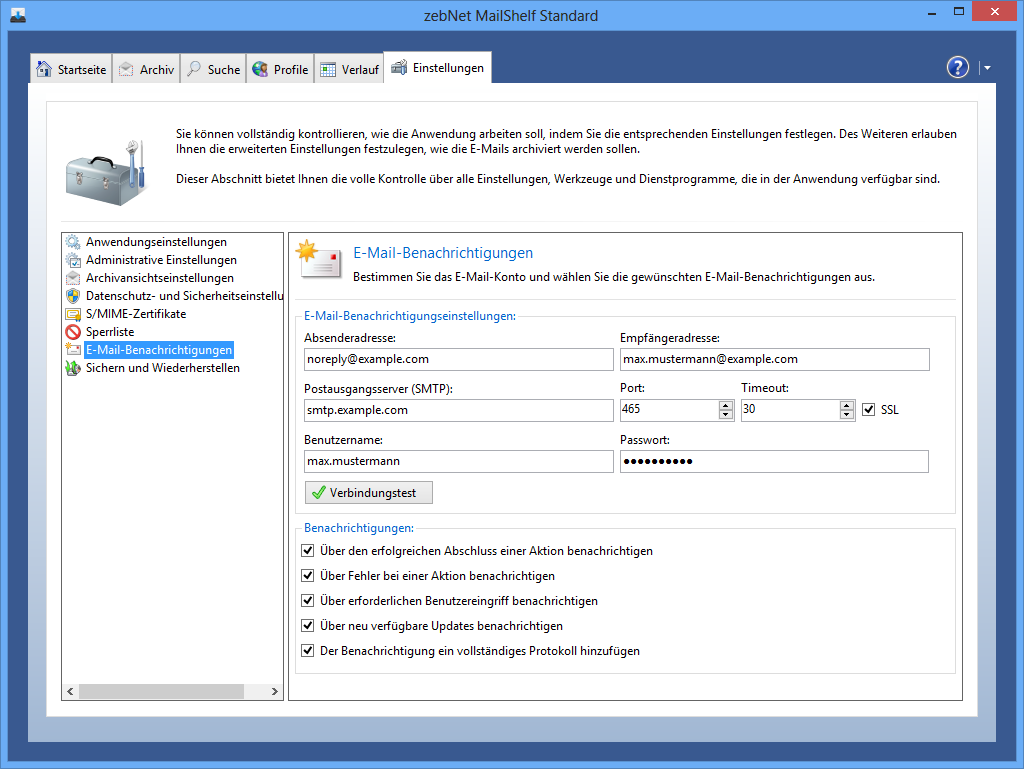The image size is (1024, 769).
Task: Switch to the Startseite tab
Action: [x=71, y=69]
